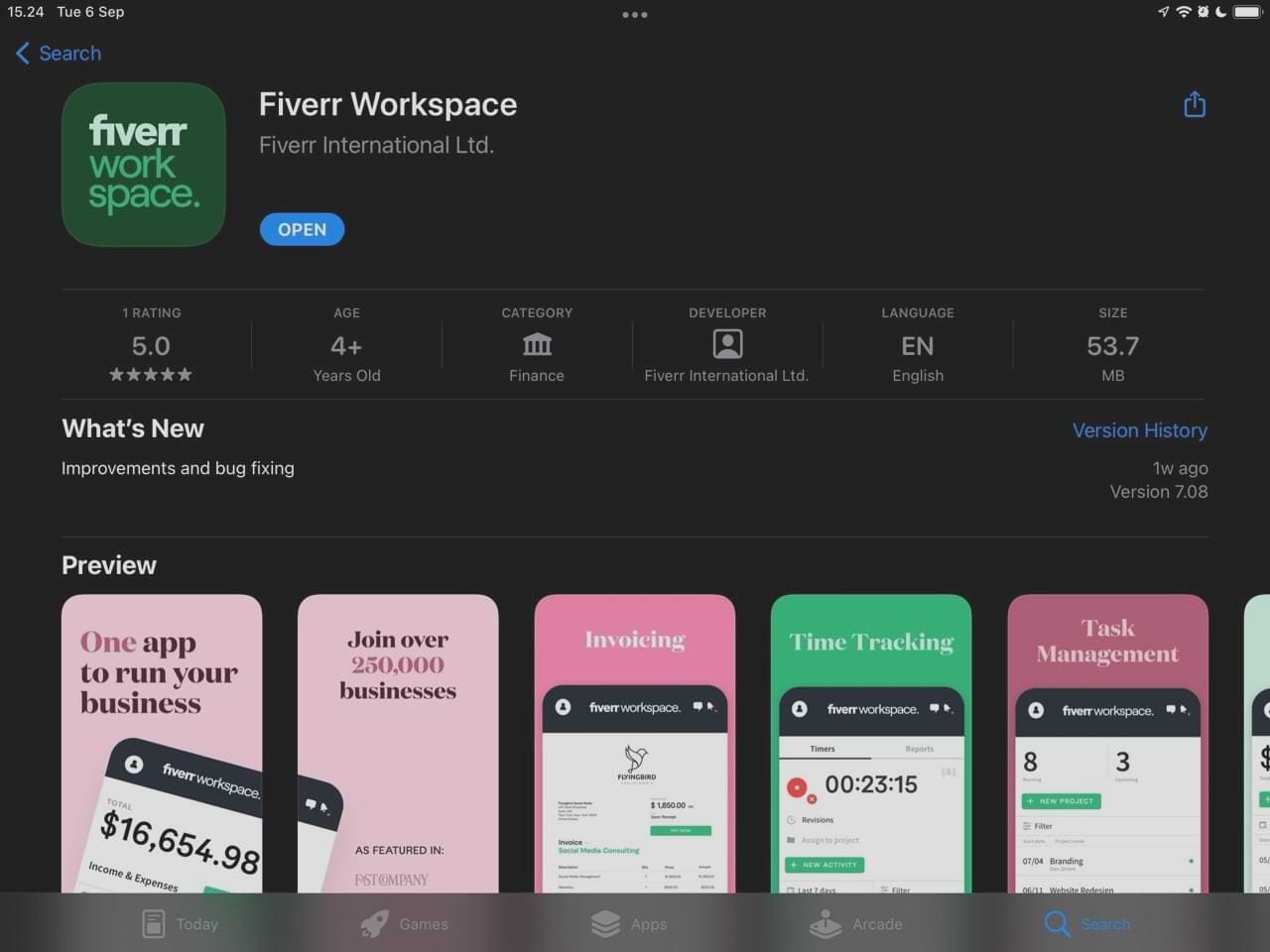This screenshot has height=952, width=1270.
Task: Tap the Do Not Disturb moon icon
Action: (1220, 12)
